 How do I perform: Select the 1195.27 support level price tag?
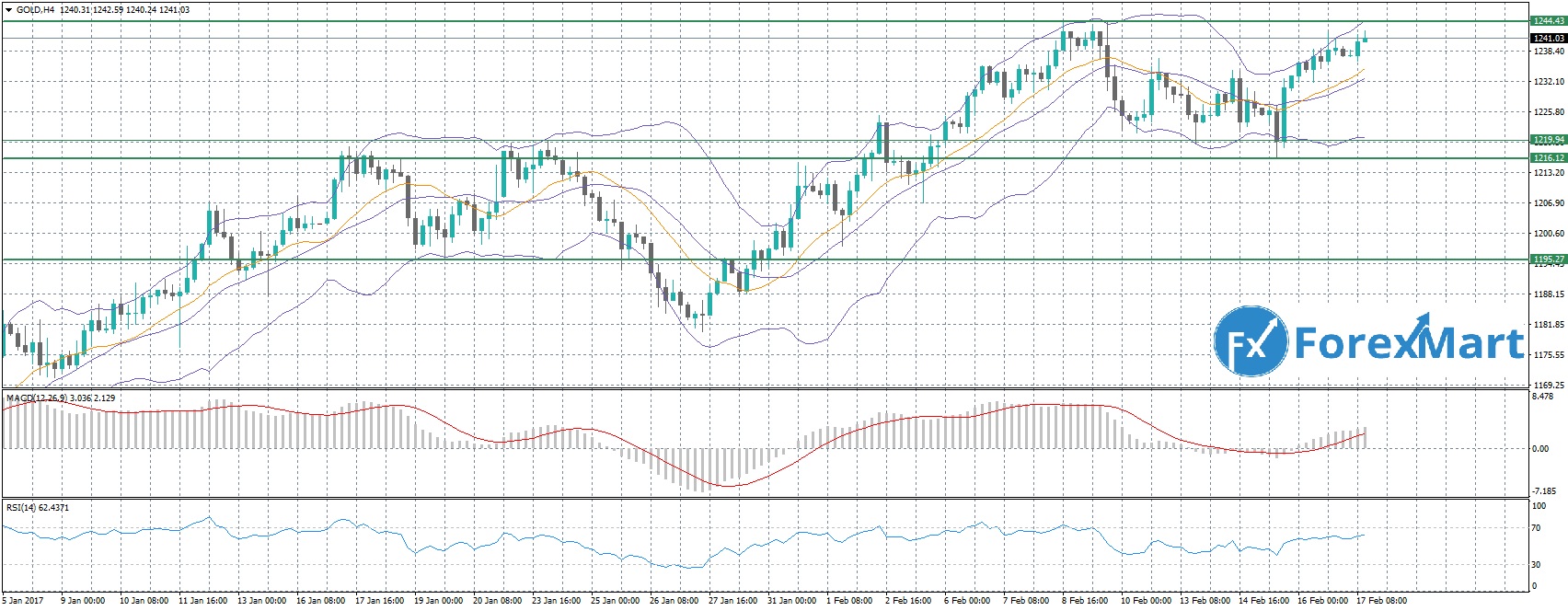[1548, 259]
